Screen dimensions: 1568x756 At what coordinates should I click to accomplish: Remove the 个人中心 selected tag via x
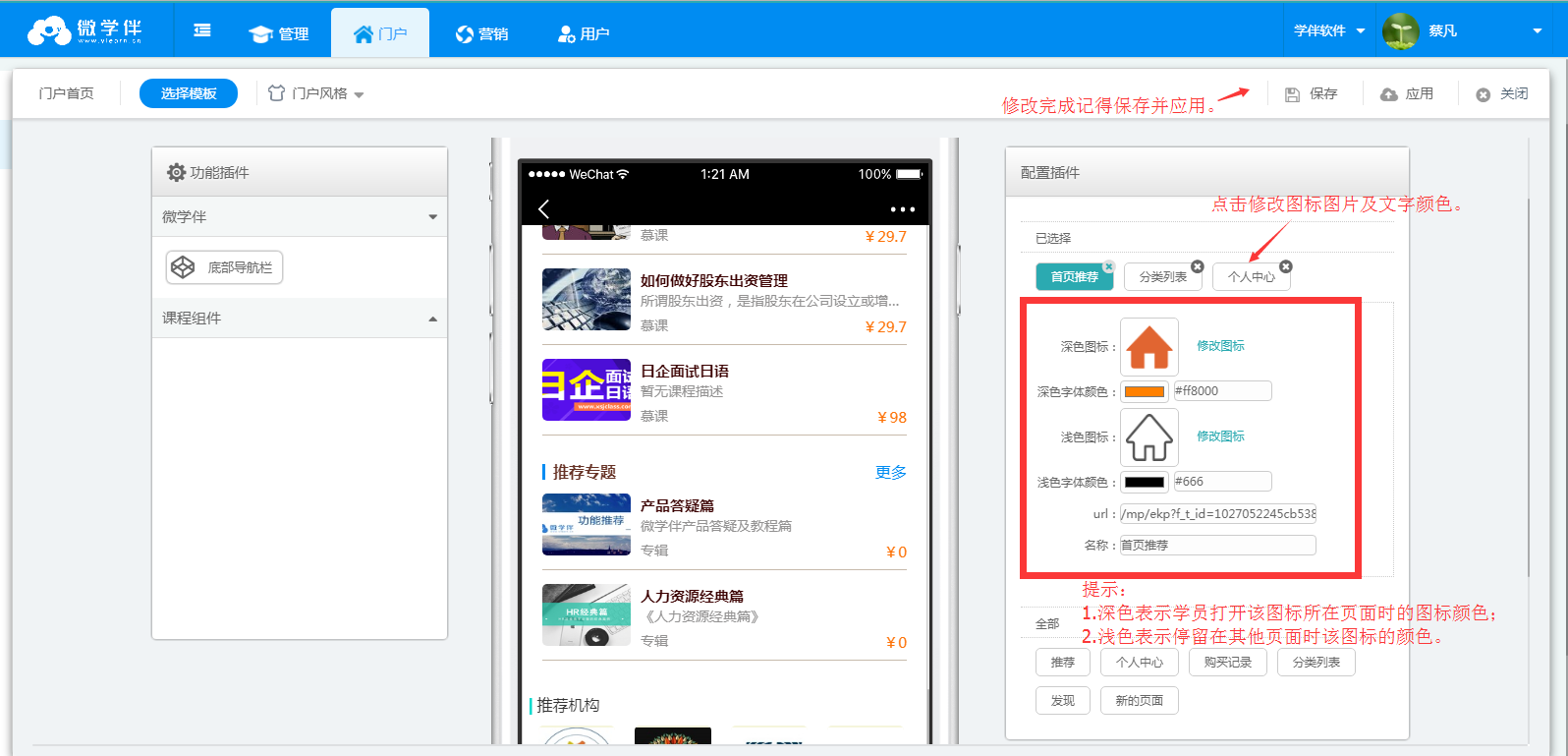(x=1286, y=266)
